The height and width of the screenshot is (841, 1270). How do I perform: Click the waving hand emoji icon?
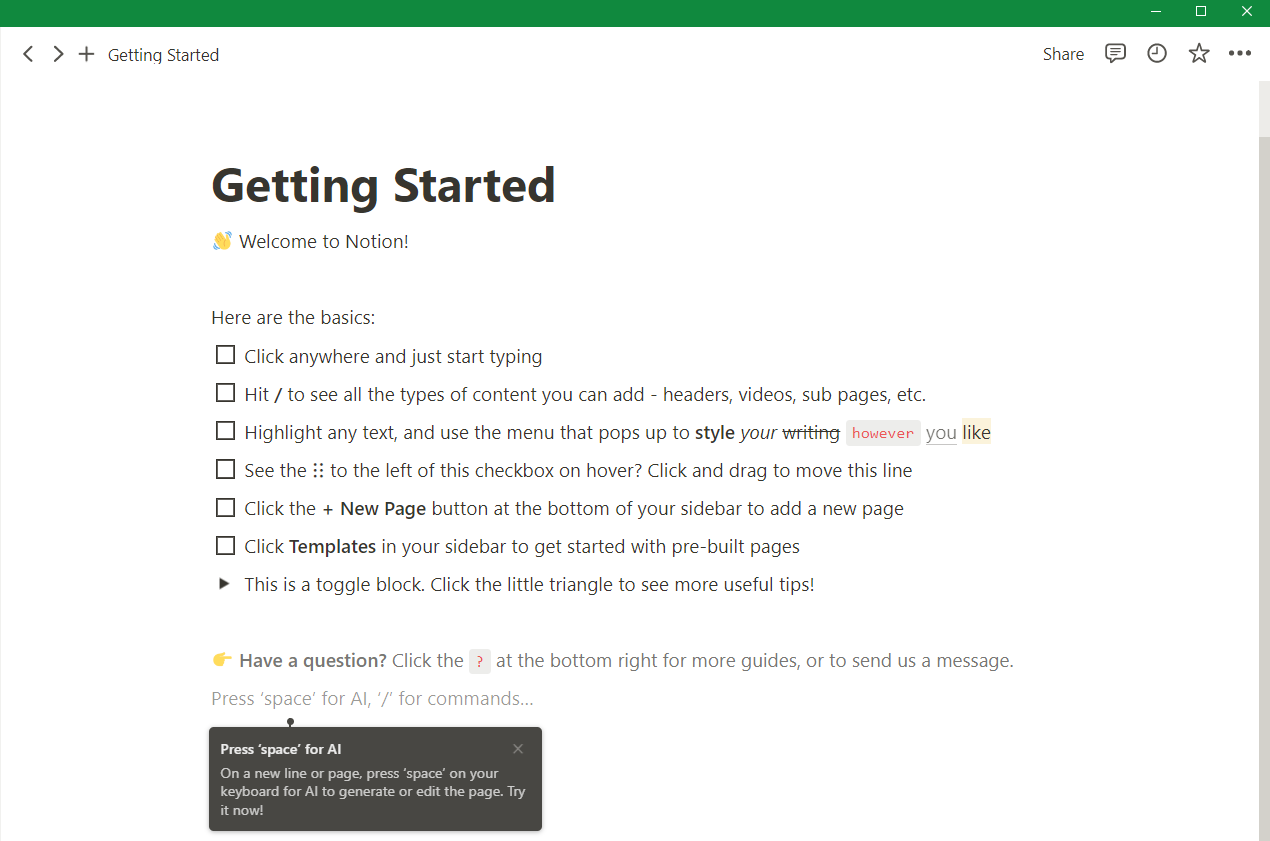point(222,241)
